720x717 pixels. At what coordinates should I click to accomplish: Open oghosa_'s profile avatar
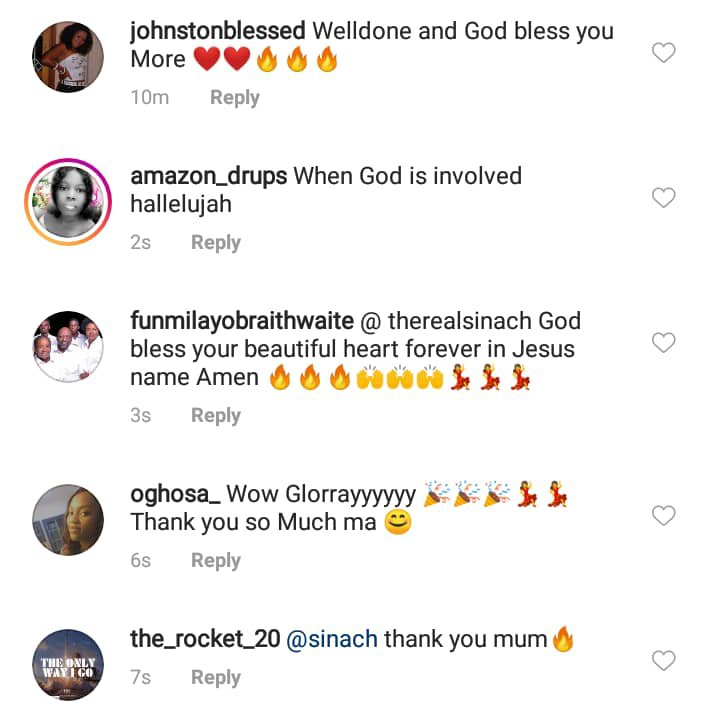pyautogui.click(x=68, y=520)
